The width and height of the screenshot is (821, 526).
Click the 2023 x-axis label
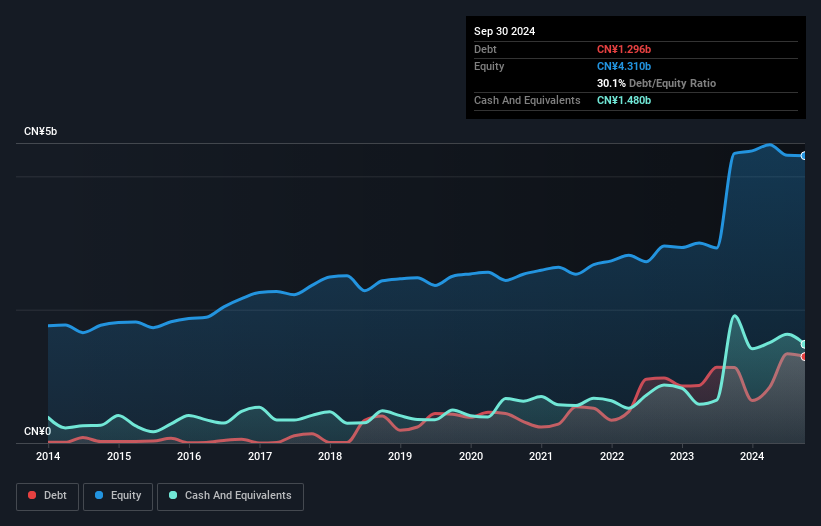[682, 456]
